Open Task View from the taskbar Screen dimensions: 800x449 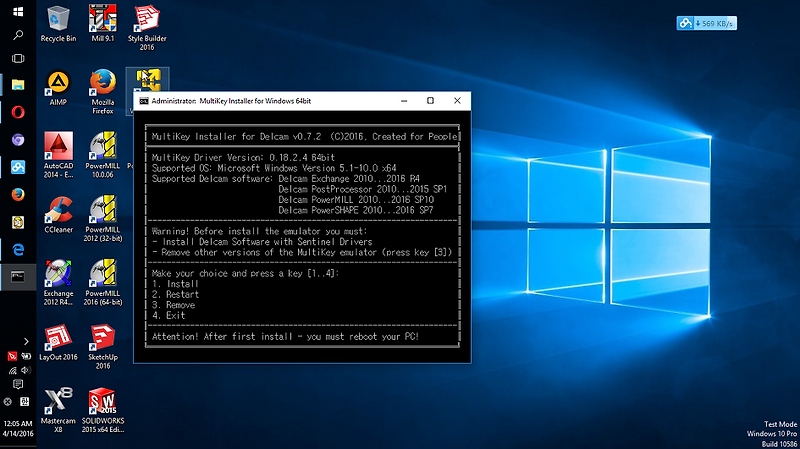(18, 59)
